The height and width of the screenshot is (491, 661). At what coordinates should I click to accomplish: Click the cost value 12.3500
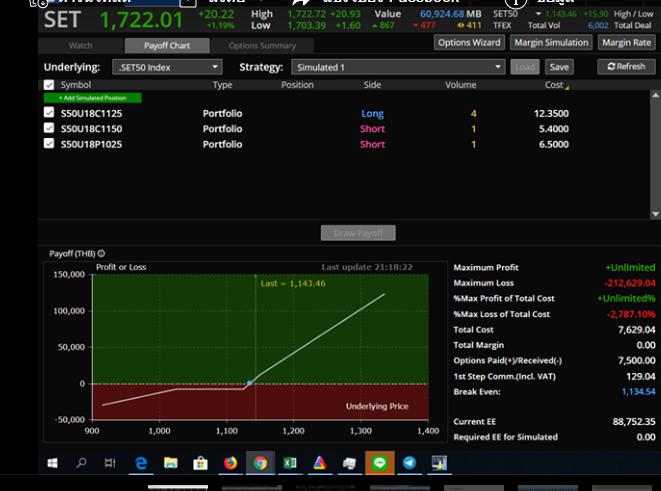pyautogui.click(x=551, y=113)
